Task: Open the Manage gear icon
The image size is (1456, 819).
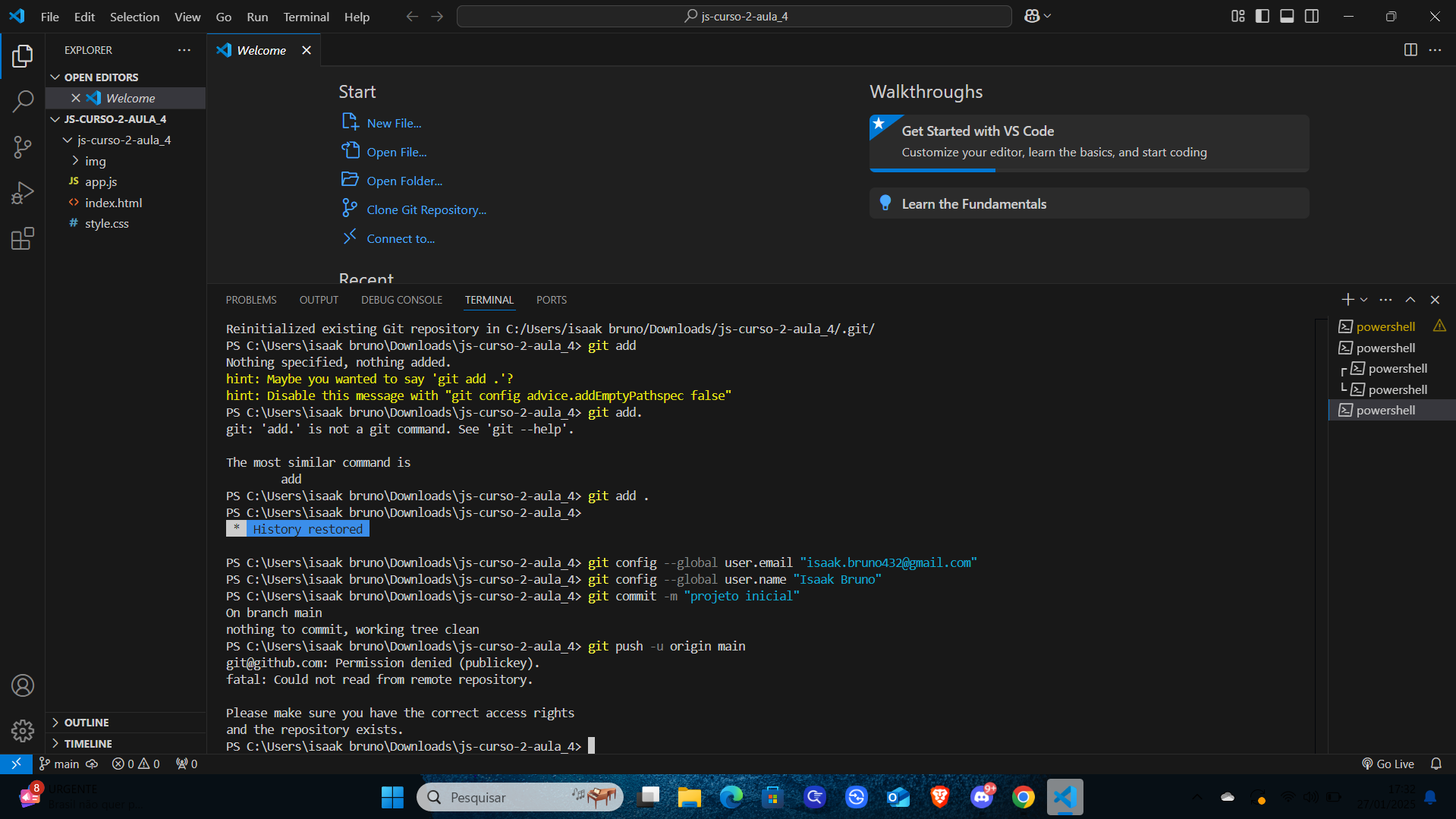Action: point(23,731)
